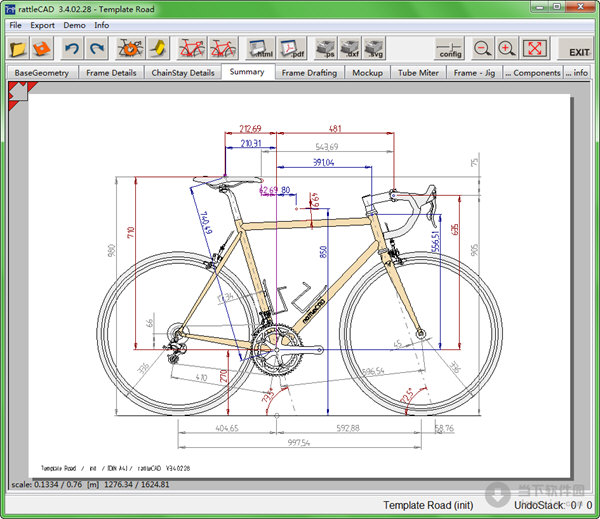Image resolution: width=600 pixels, height=519 pixels.
Task: Export drawing as html
Action: click(x=261, y=49)
